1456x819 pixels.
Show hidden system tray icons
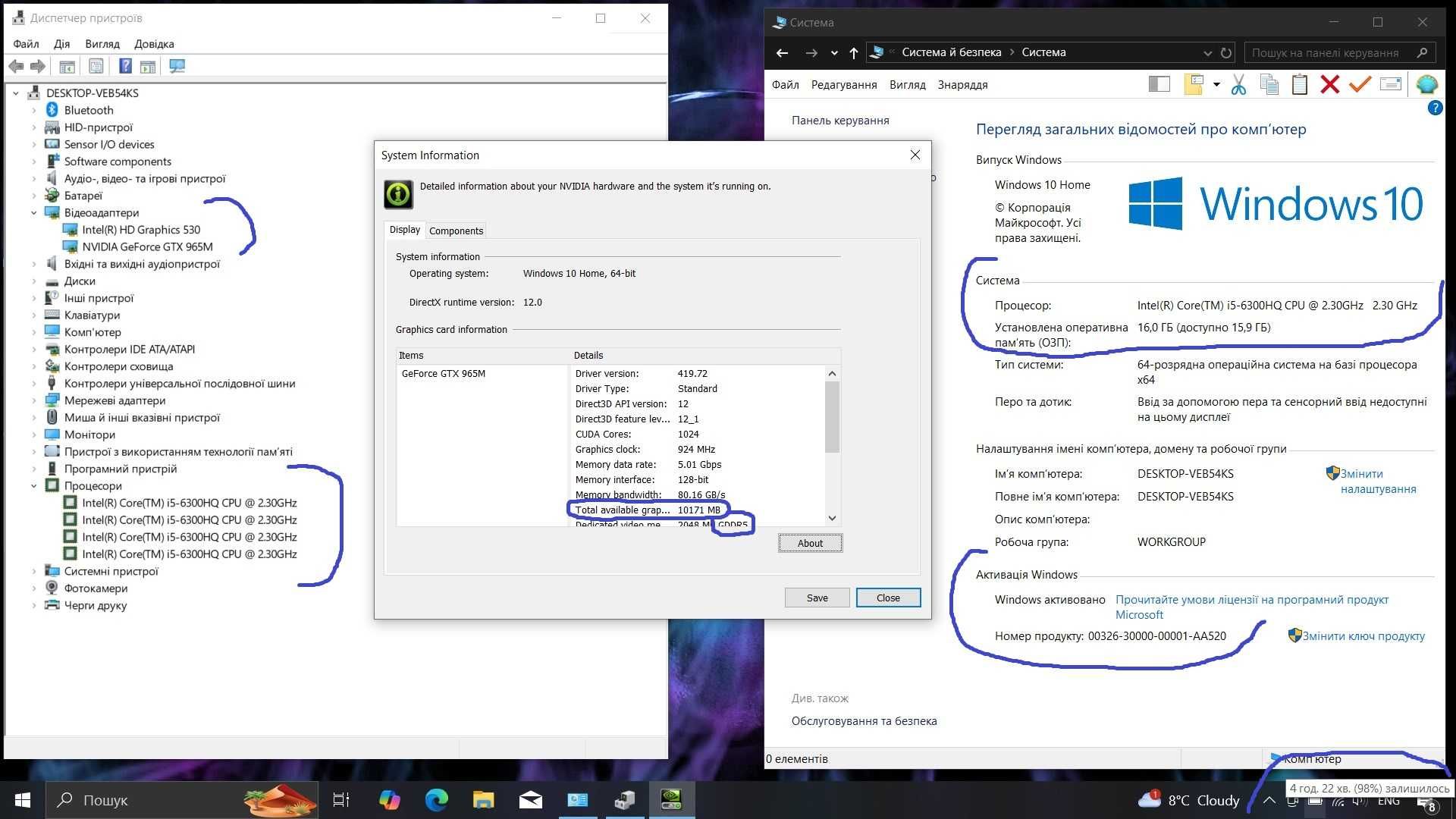tap(1269, 800)
